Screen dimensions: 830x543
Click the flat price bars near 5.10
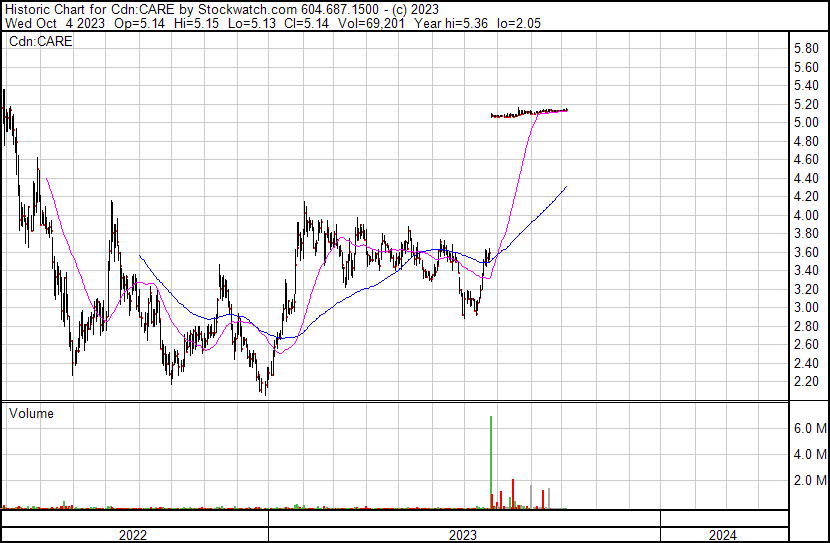528,113
